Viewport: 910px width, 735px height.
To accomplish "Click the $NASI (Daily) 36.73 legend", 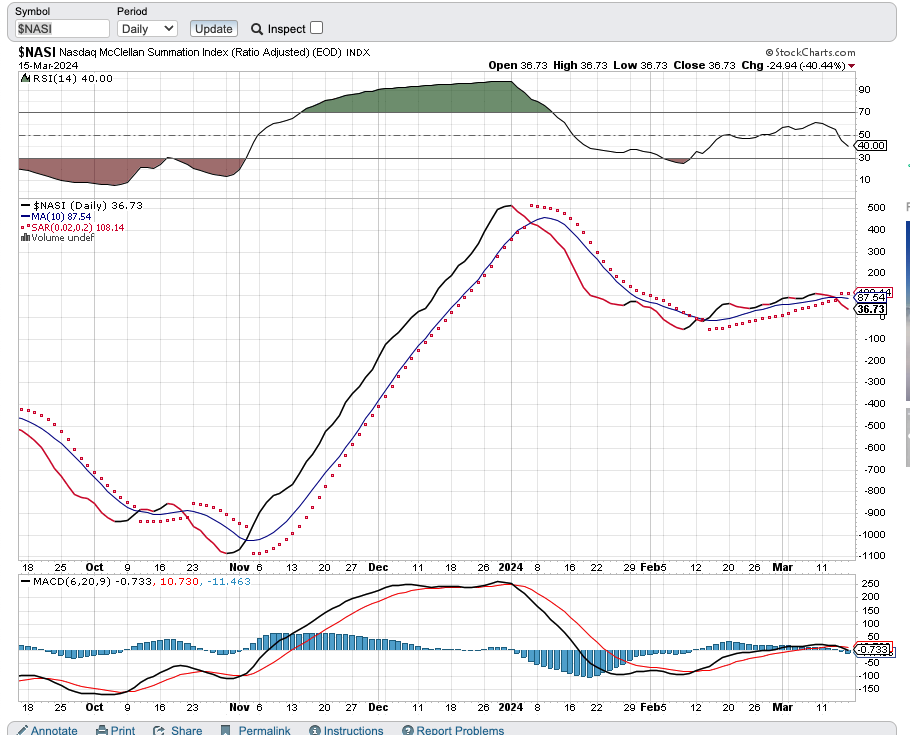I will pyautogui.click(x=82, y=205).
